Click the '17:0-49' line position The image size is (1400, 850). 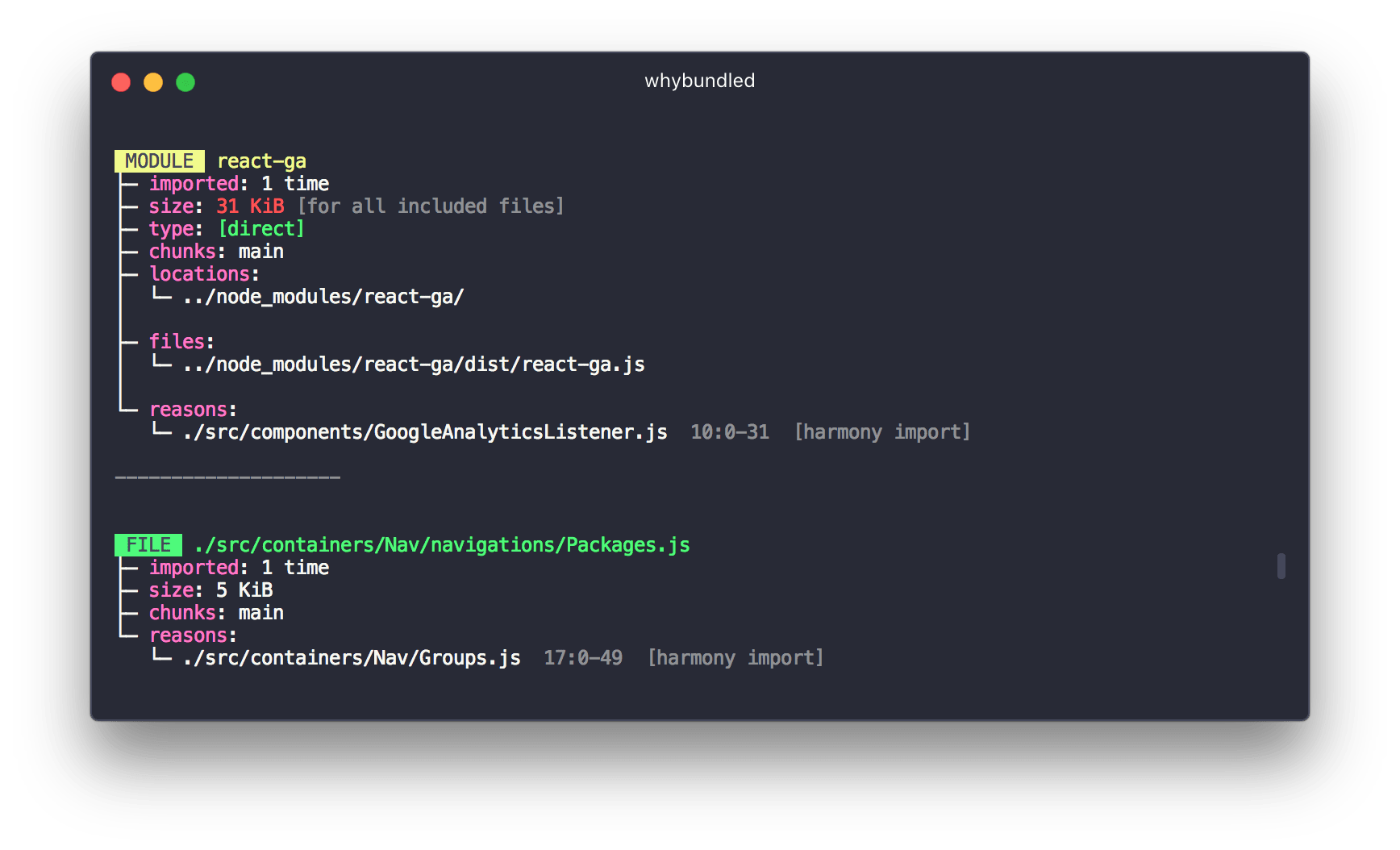coord(583,658)
